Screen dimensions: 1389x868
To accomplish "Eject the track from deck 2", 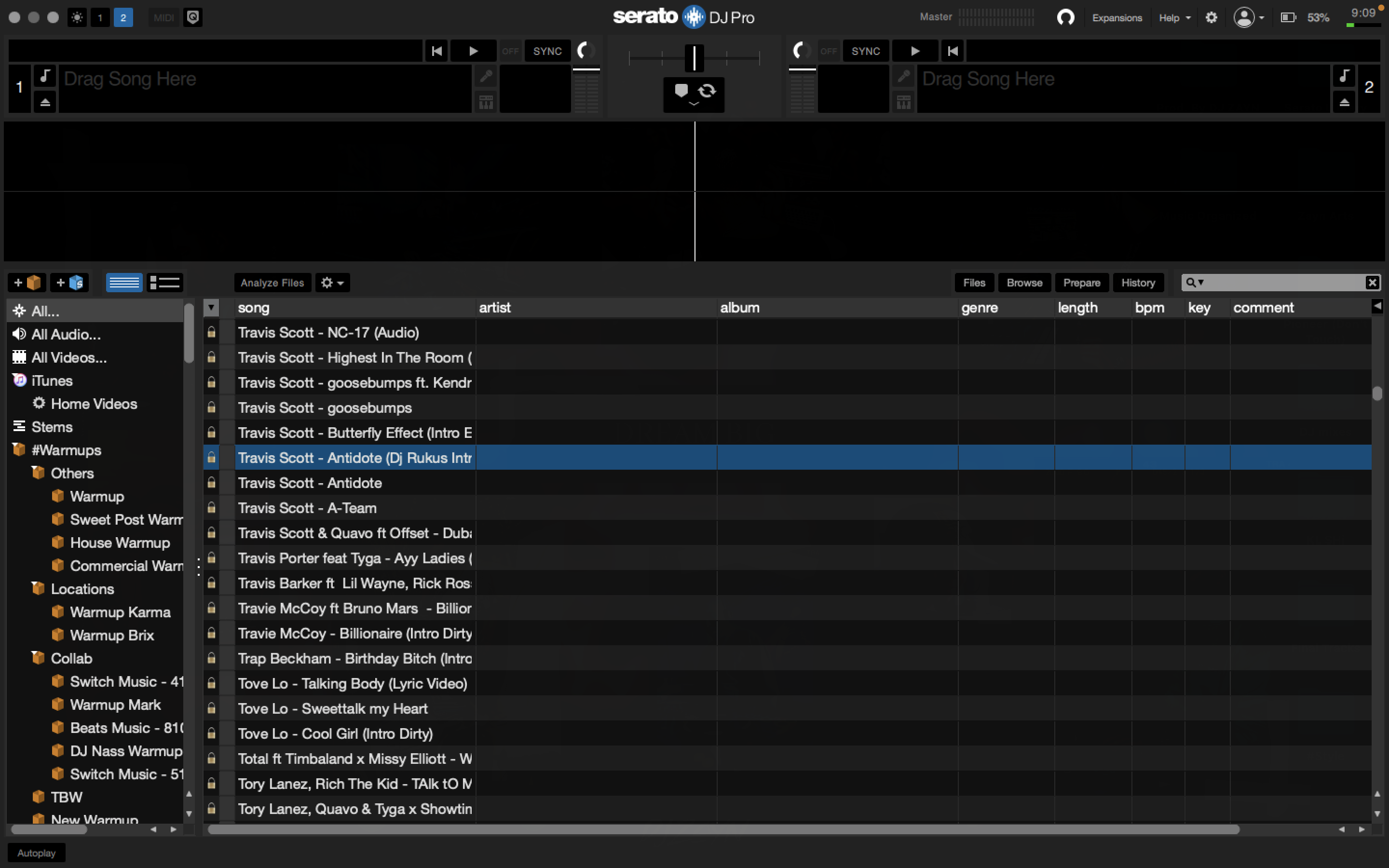I will [1344, 103].
